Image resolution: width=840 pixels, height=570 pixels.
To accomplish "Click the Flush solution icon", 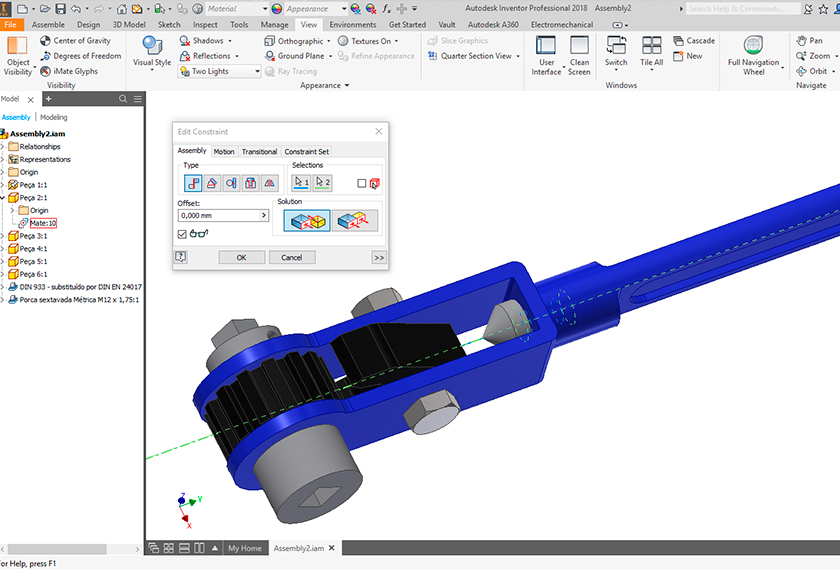I will click(x=355, y=221).
